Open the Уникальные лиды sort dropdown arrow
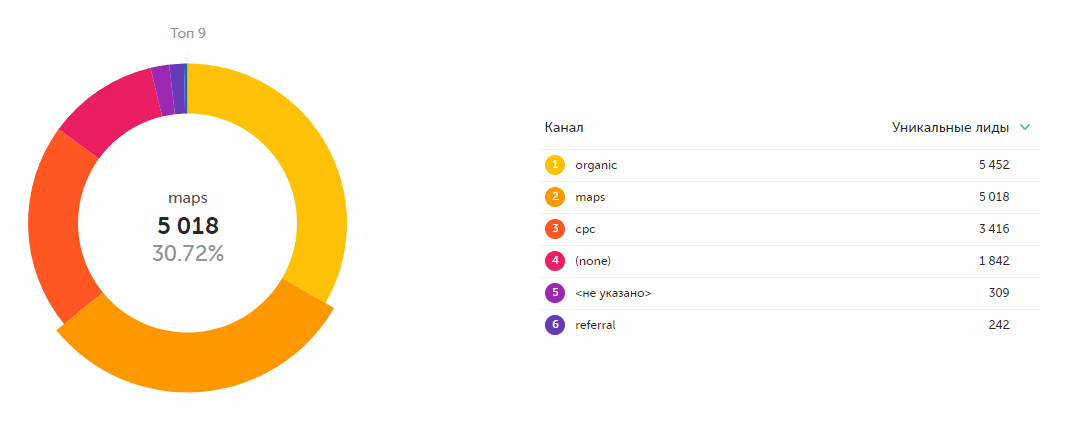 pyautogui.click(x=1024, y=128)
